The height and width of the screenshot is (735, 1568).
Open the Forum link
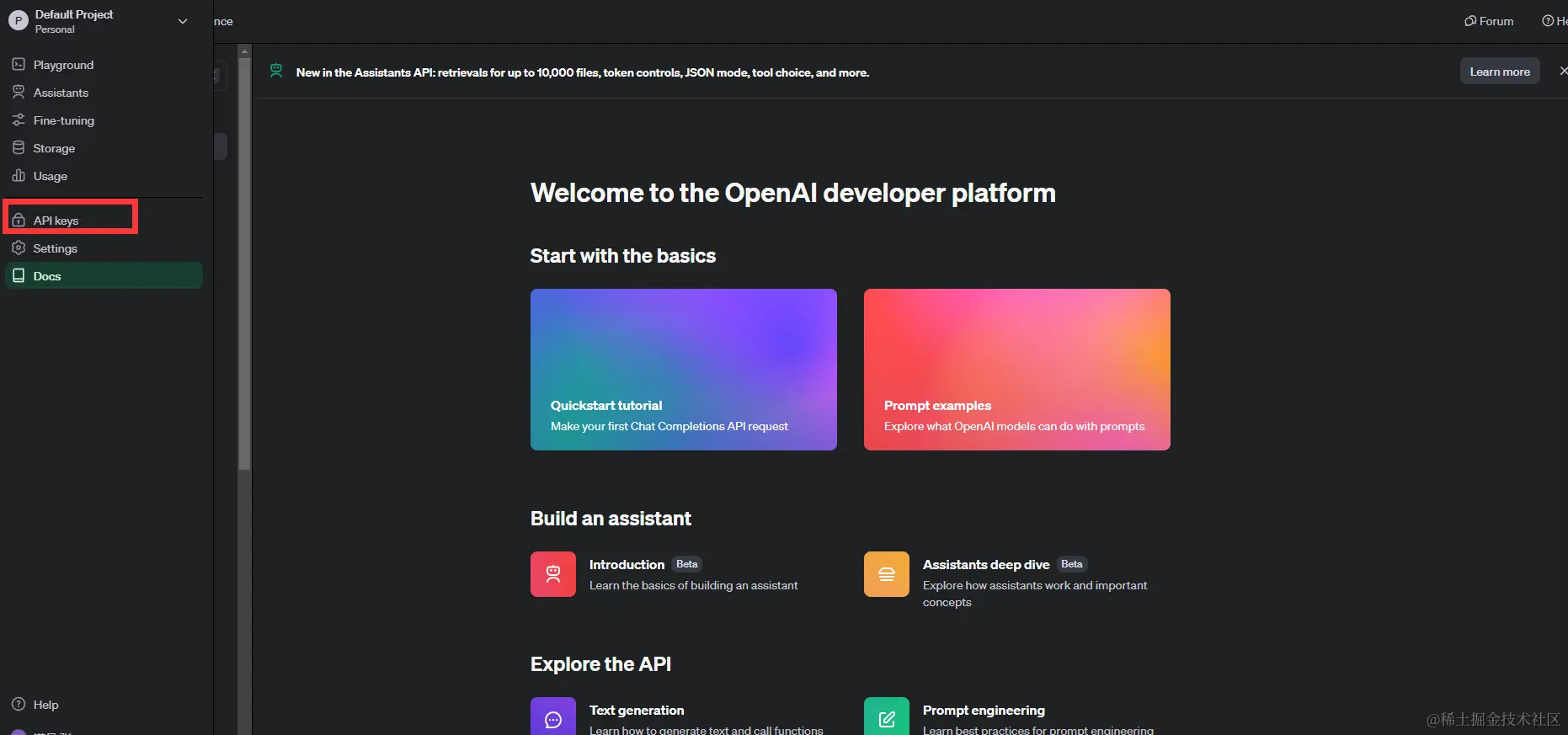[1489, 21]
